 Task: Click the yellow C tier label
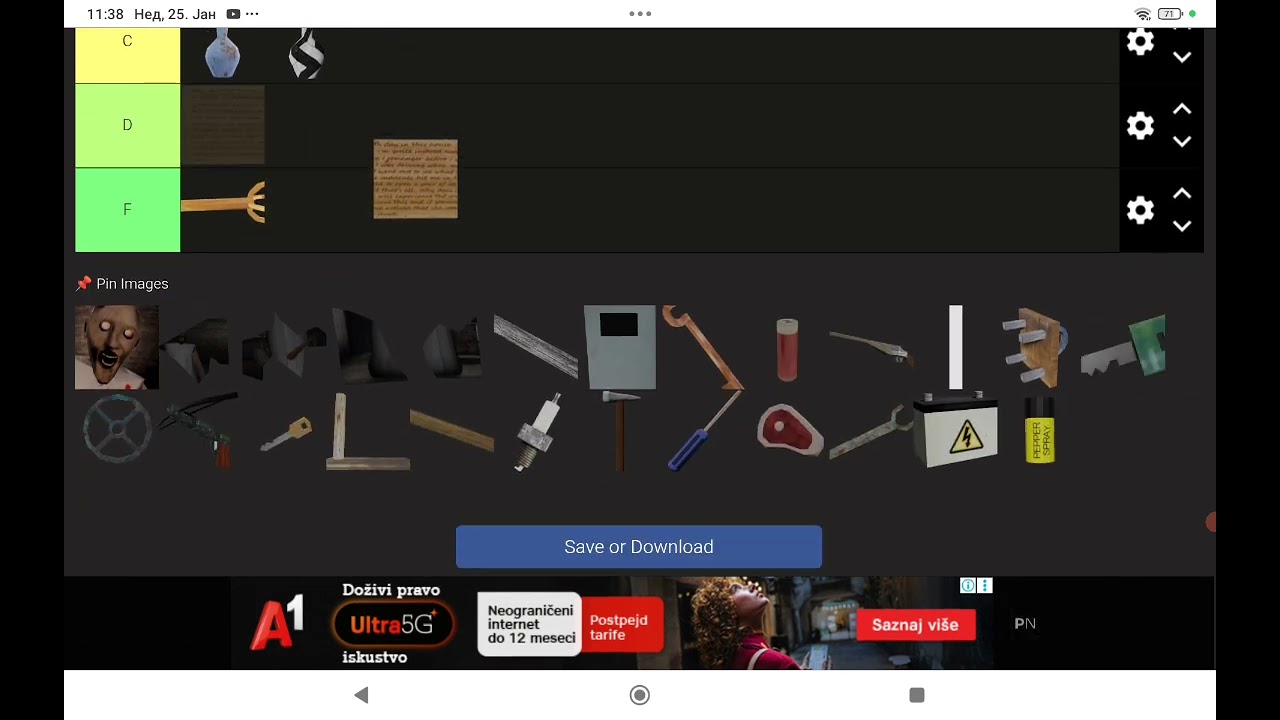(127, 55)
